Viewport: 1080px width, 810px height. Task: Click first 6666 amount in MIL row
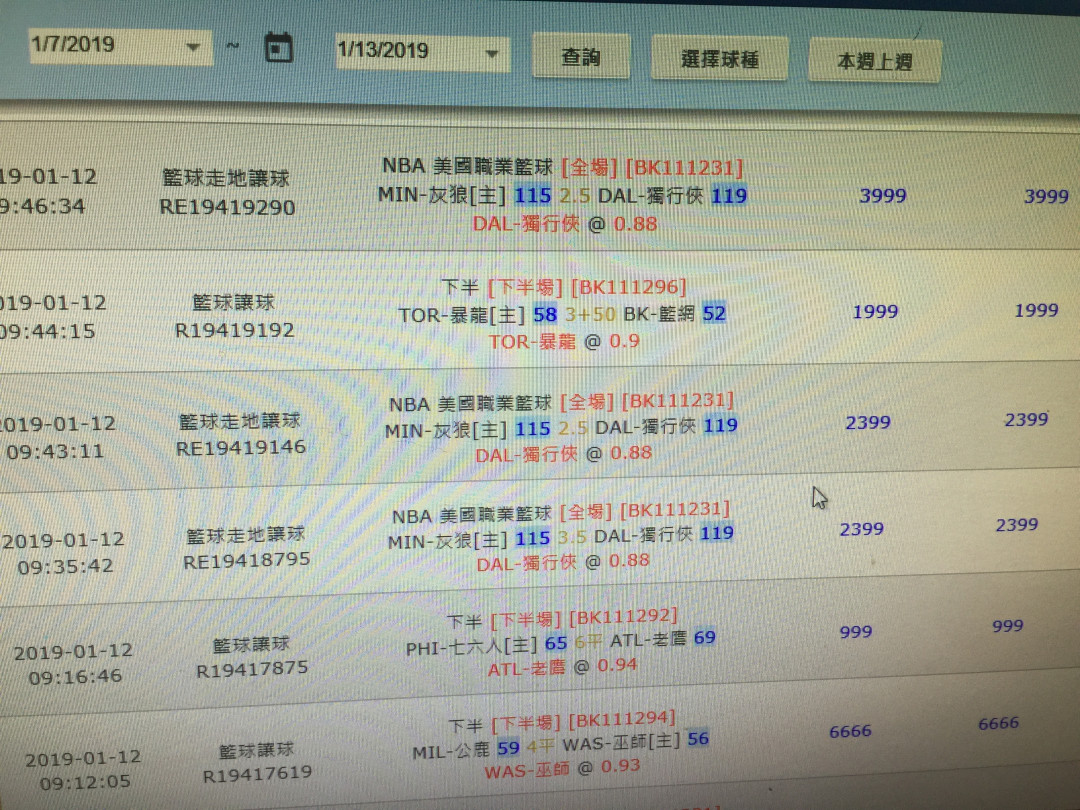coord(850,731)
